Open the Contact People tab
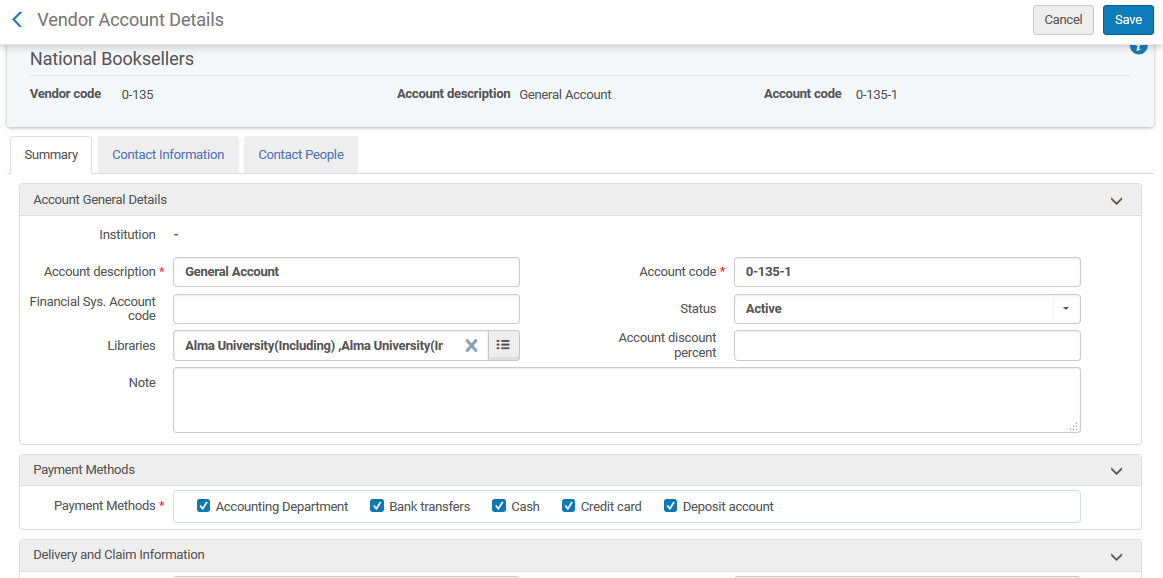1163x578 pixels. click(x=301, y=155)
